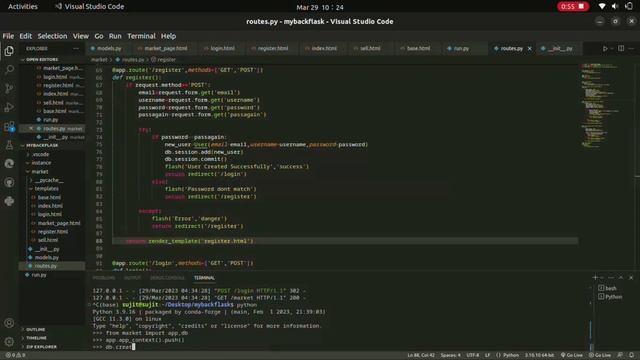Close the routes.py editor tab
Screen dimensions: 640x360
pos(530,48)
